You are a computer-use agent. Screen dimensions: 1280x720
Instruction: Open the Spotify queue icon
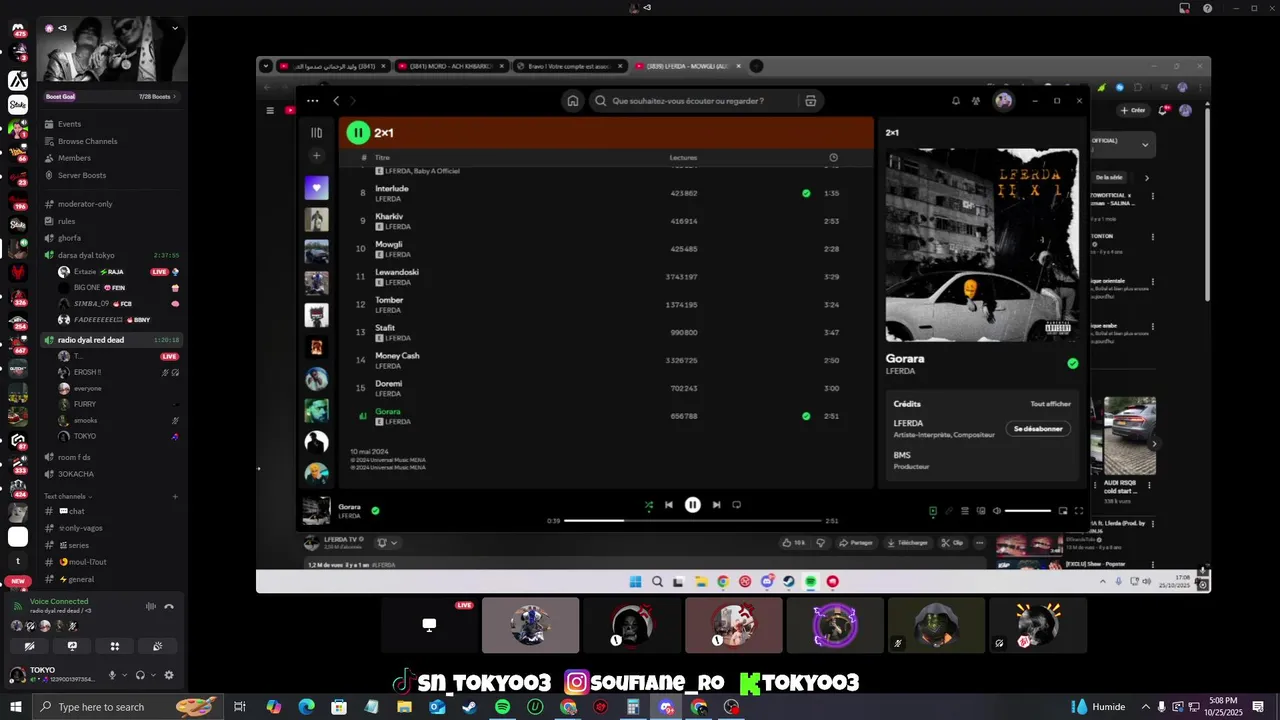965,511
